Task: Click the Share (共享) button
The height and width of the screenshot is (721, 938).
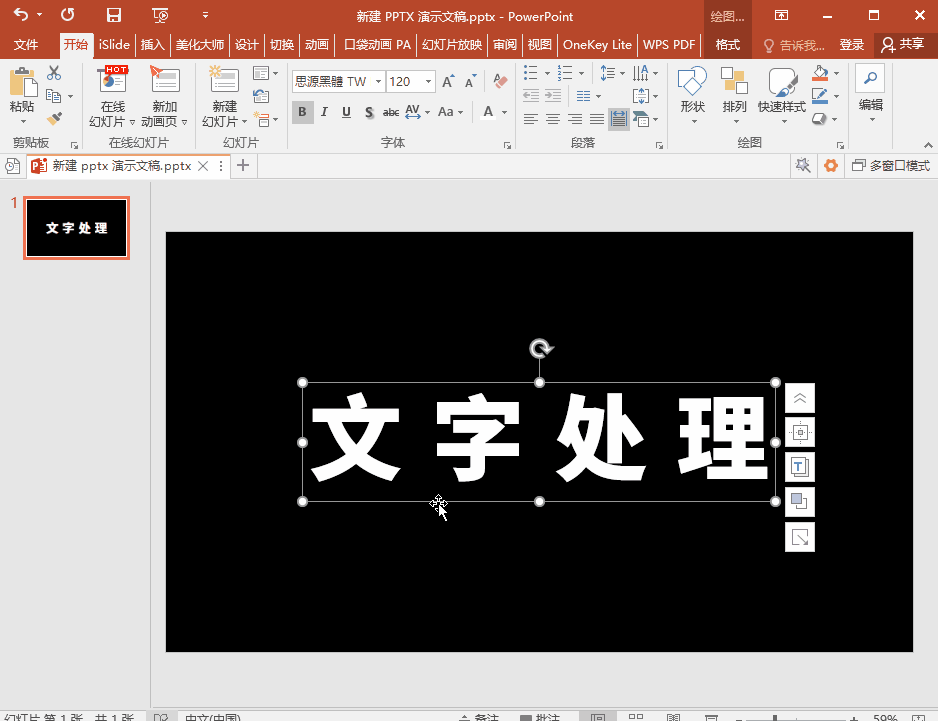Action: [903, 45]
